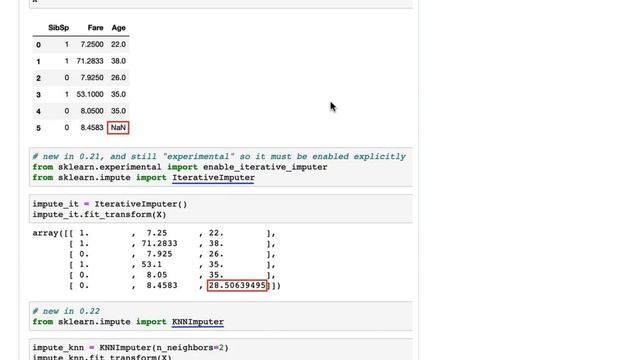Click the impute_it.fit_transform(X) line
Image resolution: width=640 pixels, height=360 pixels.
100,215
